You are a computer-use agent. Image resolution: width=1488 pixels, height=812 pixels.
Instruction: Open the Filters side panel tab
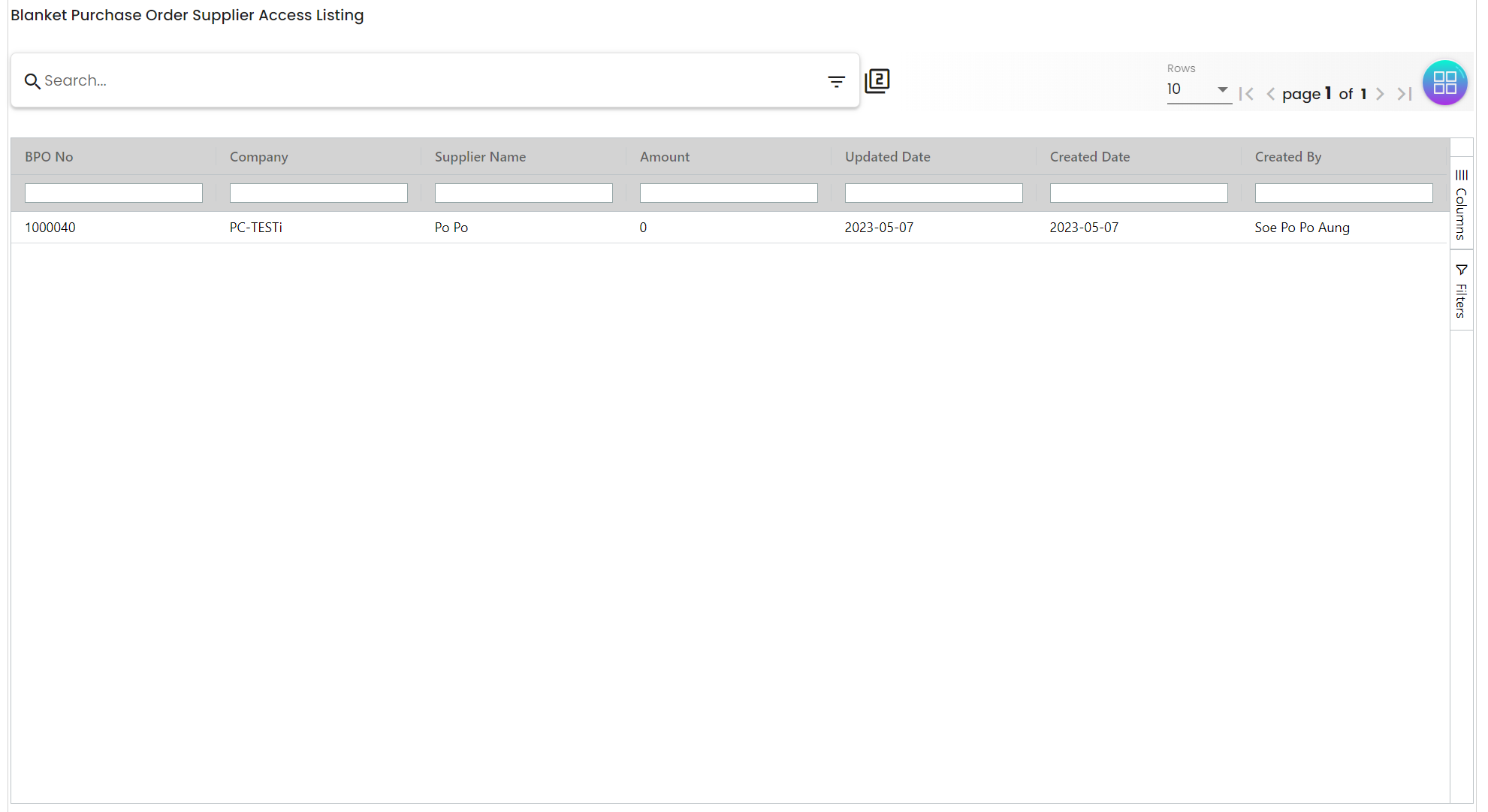[1461, 291]
